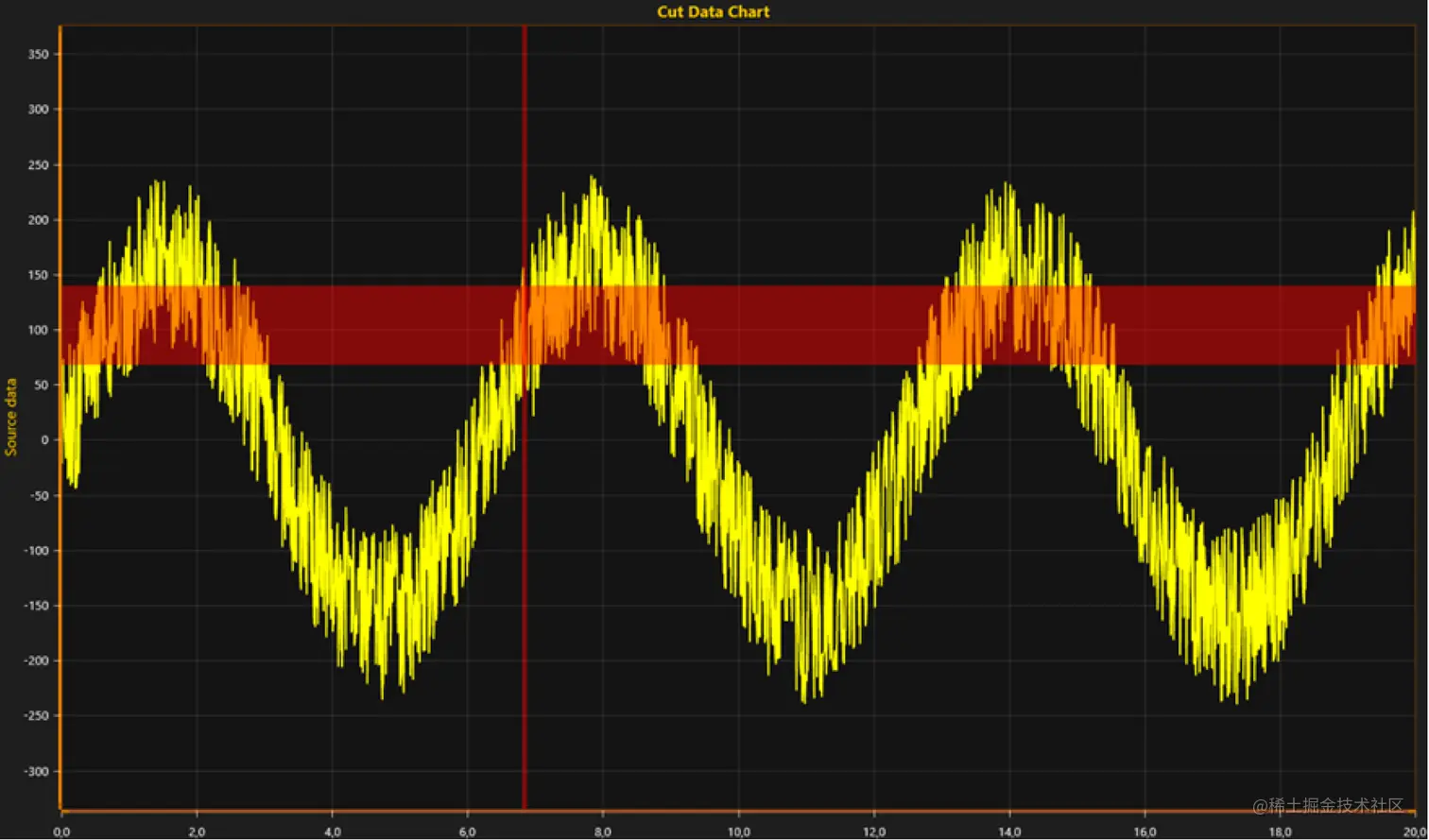Viewport: 1429px width, 840px height.
Task: Click the positive 100 Y-axis tick label
Action: tap(38, 330)
